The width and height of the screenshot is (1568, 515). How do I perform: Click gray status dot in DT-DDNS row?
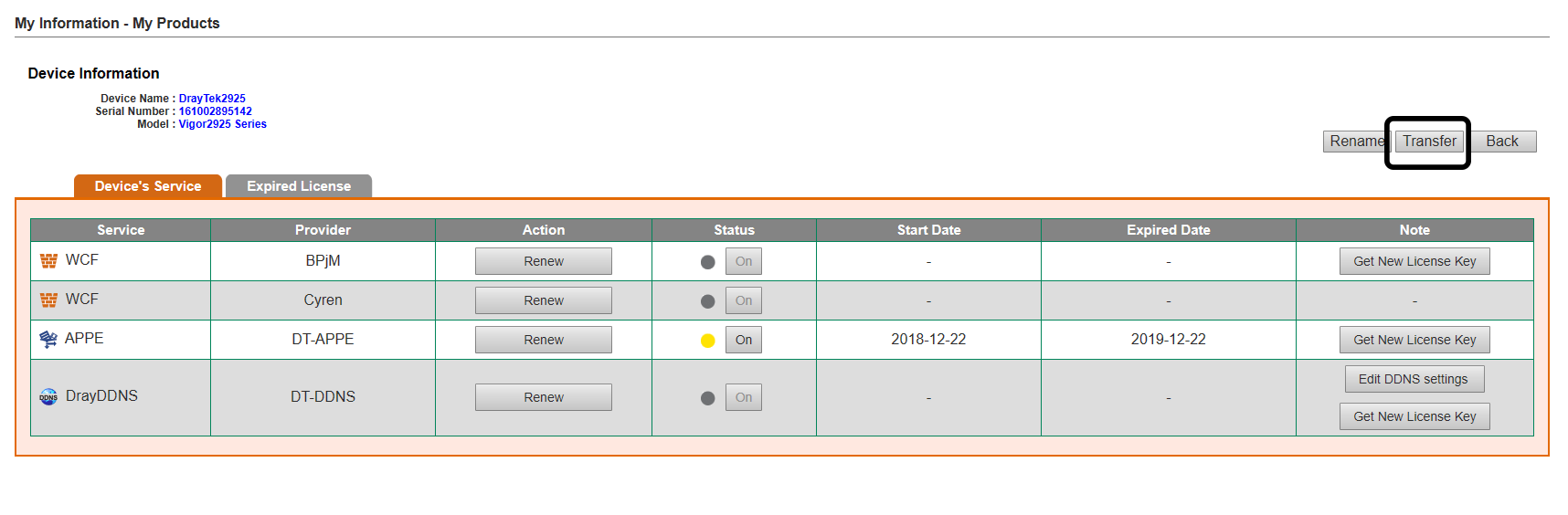(707, 398)
